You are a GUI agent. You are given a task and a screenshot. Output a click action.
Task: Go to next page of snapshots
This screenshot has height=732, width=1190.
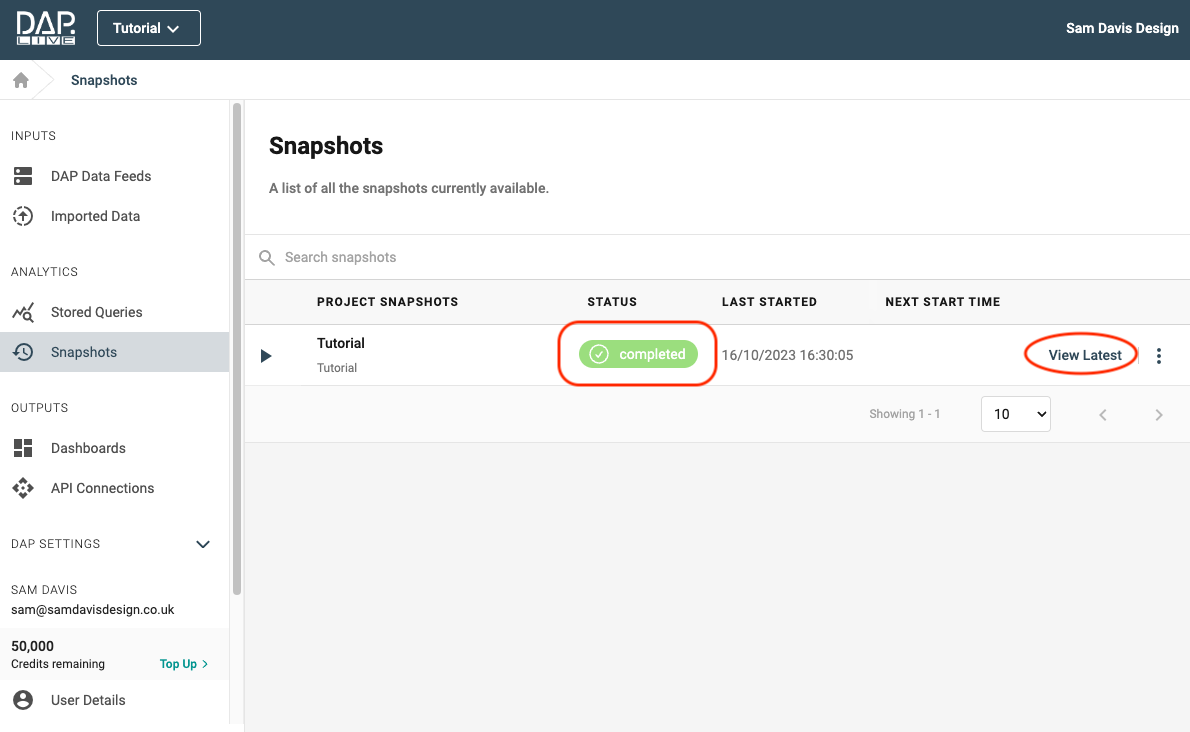(1159, 415)
